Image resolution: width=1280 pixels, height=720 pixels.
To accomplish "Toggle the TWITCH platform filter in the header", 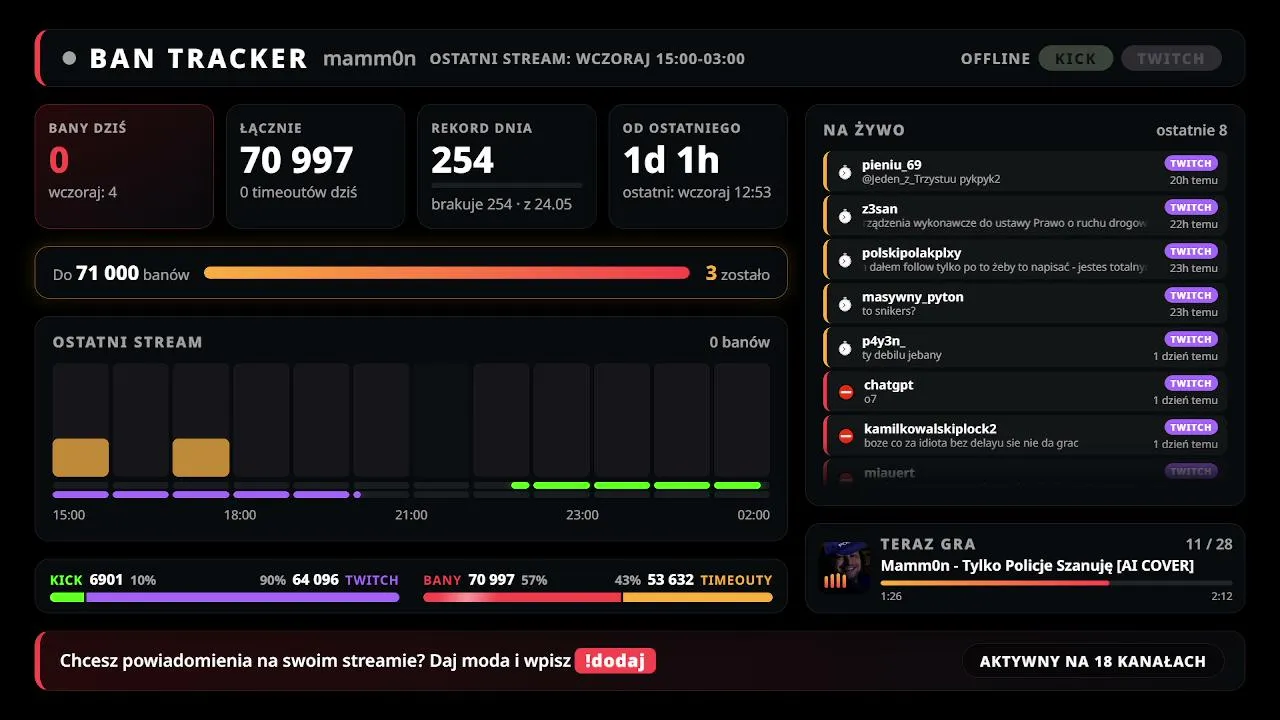I will (x=1171, y=58).
